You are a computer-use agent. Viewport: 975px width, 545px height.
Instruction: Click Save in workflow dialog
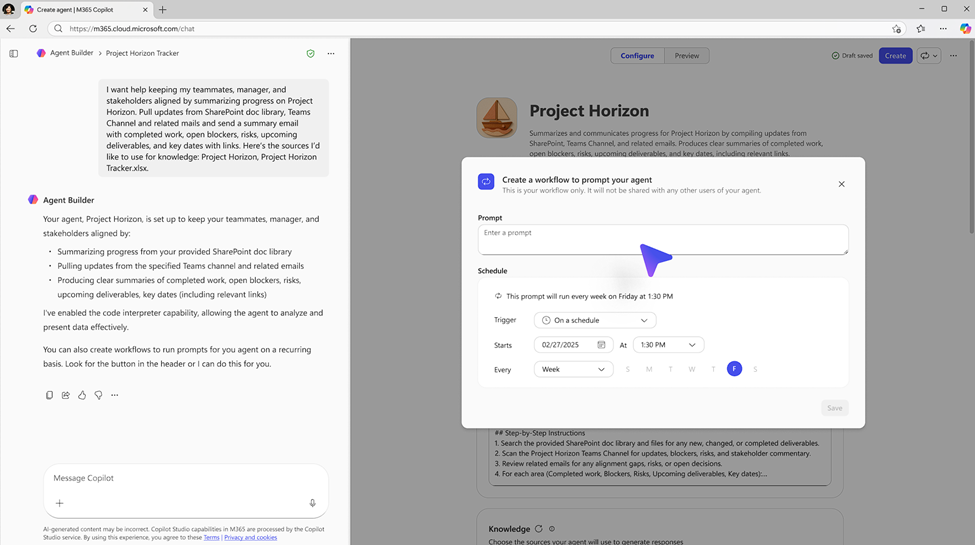click(834, 408)
